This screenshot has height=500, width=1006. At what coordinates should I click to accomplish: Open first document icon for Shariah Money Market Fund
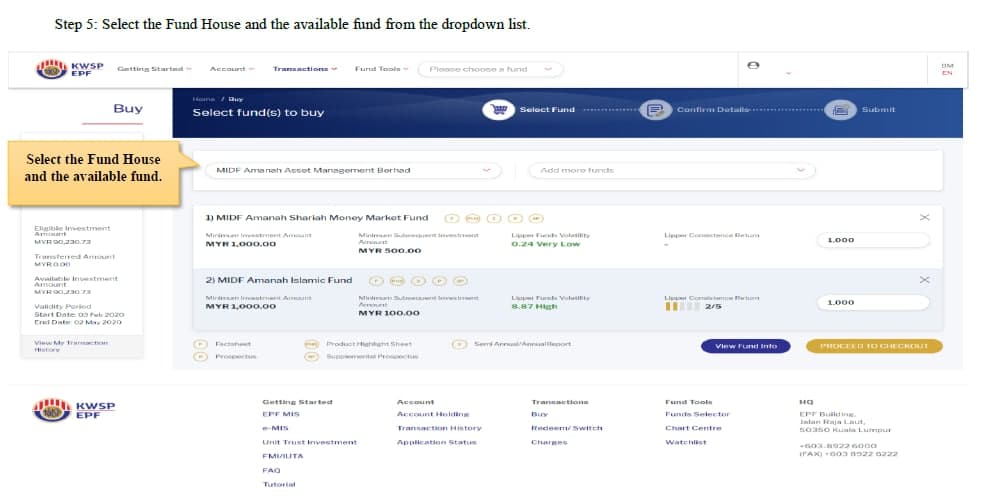tap(452, 218)
